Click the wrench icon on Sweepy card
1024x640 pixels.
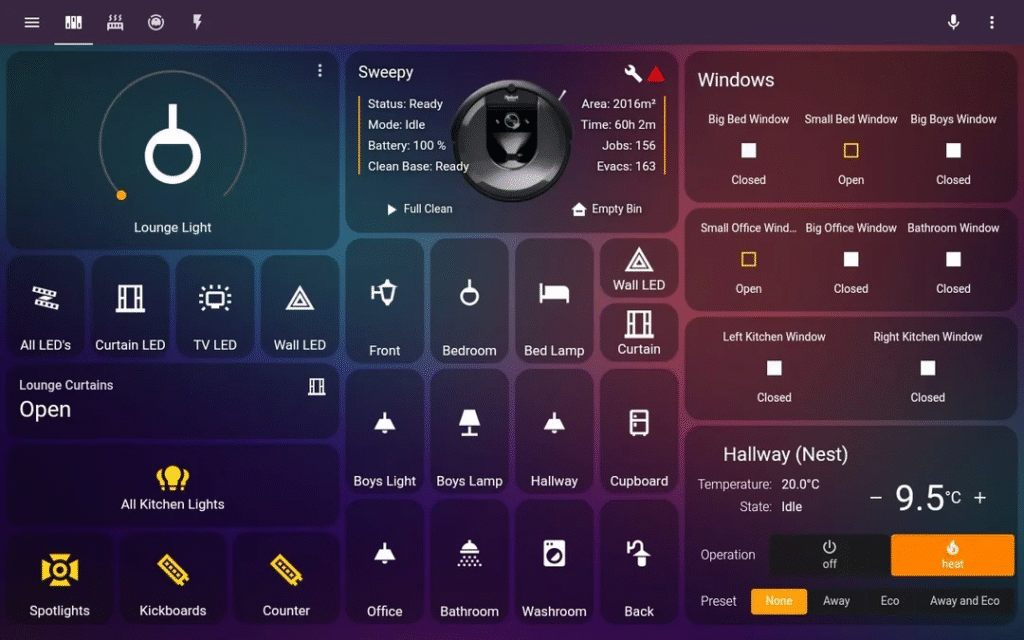[x=632, y=73]
